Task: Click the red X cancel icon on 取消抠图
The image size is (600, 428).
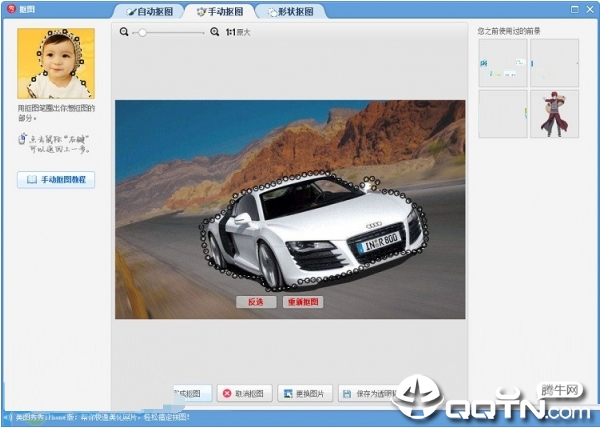Action: 227,394
